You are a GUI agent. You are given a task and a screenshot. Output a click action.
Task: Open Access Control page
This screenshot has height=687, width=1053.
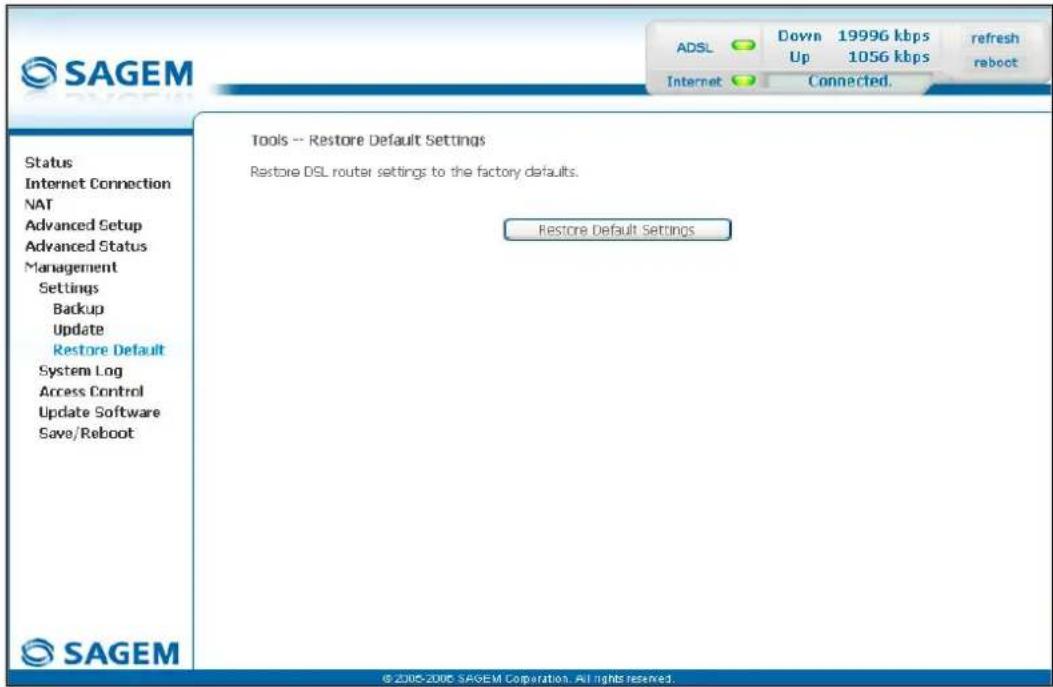(91, 392)
